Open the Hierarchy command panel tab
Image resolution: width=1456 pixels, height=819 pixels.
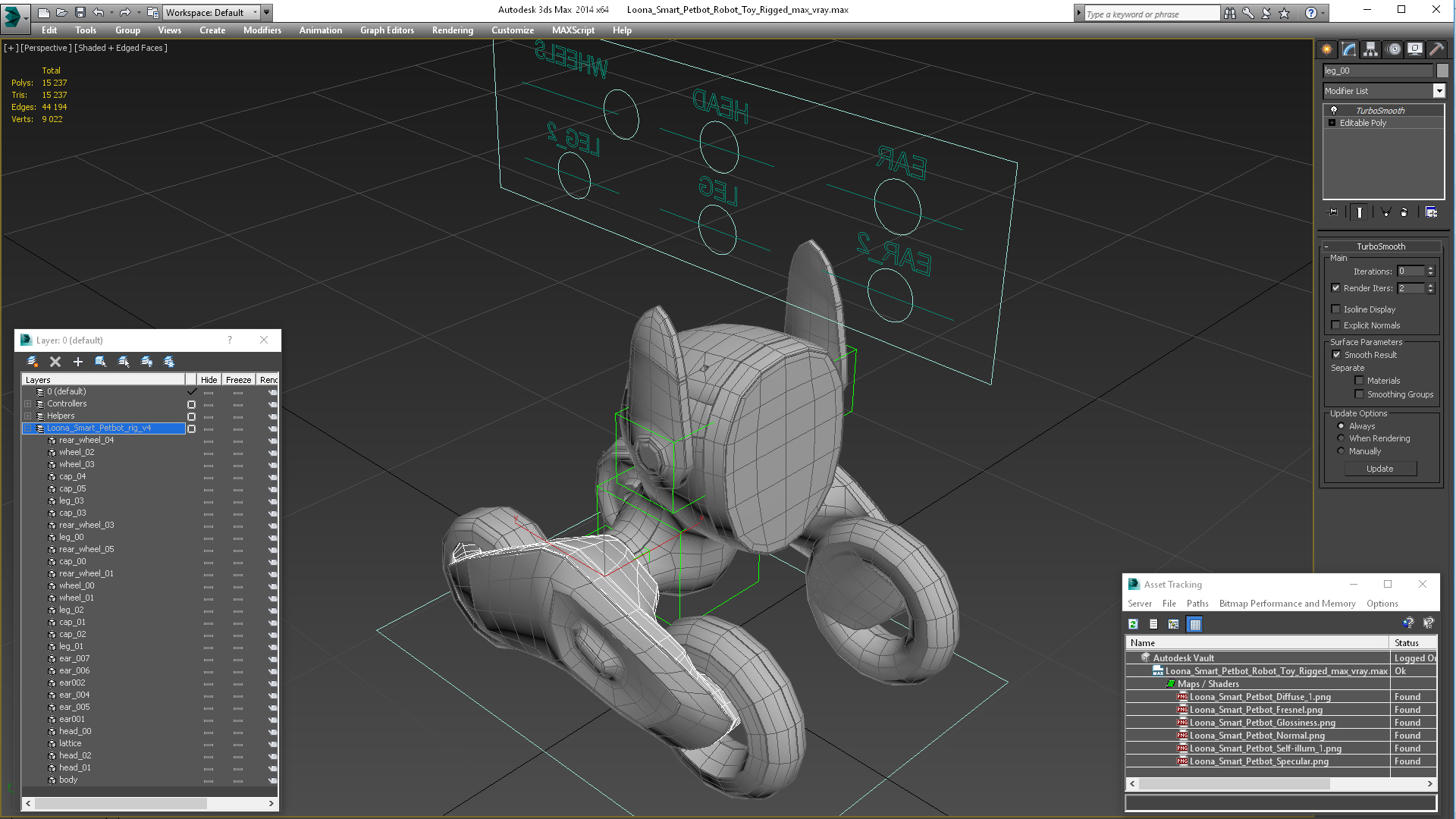1370,49
